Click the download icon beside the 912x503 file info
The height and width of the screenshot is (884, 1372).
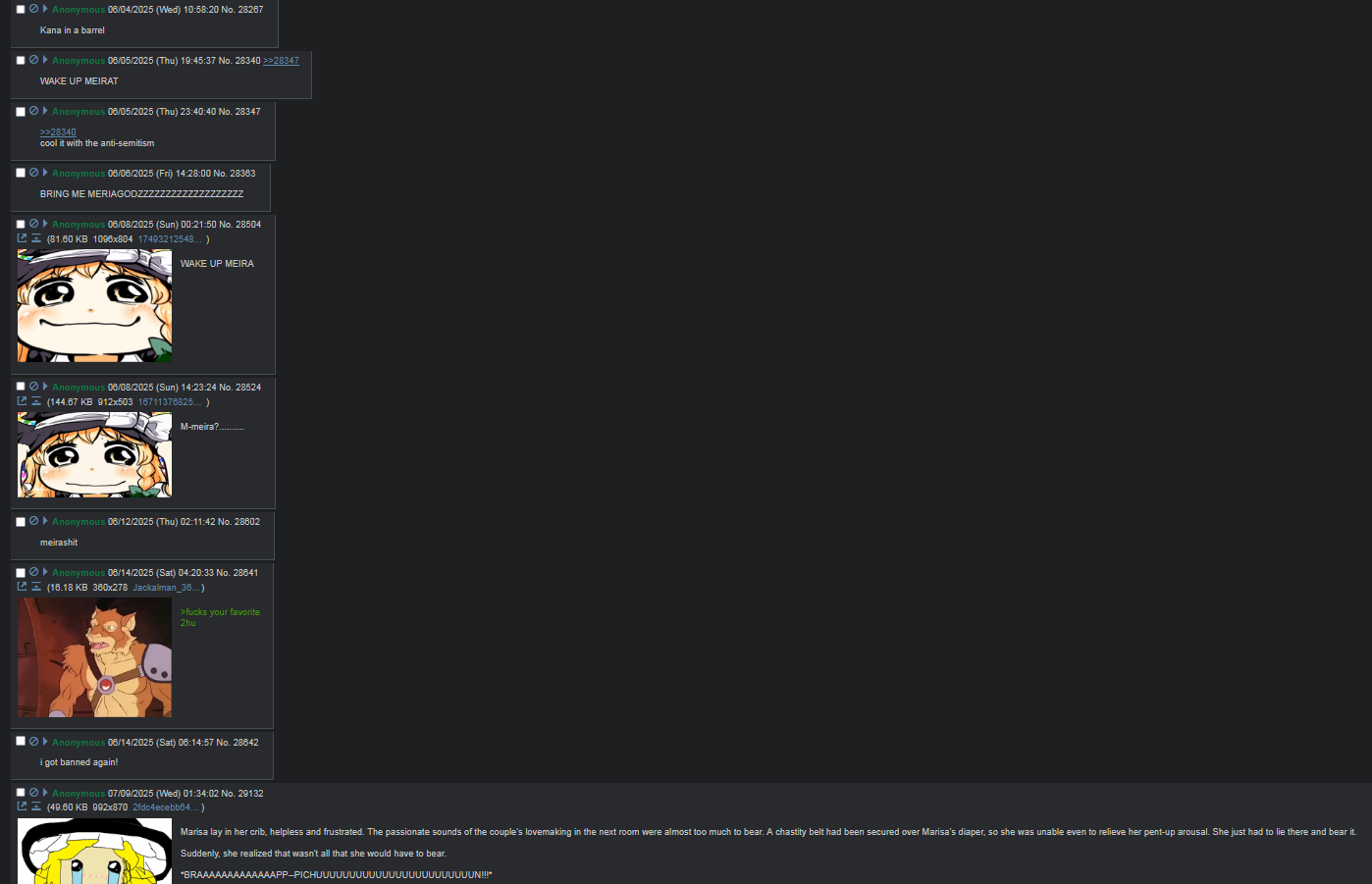(36, 401)
